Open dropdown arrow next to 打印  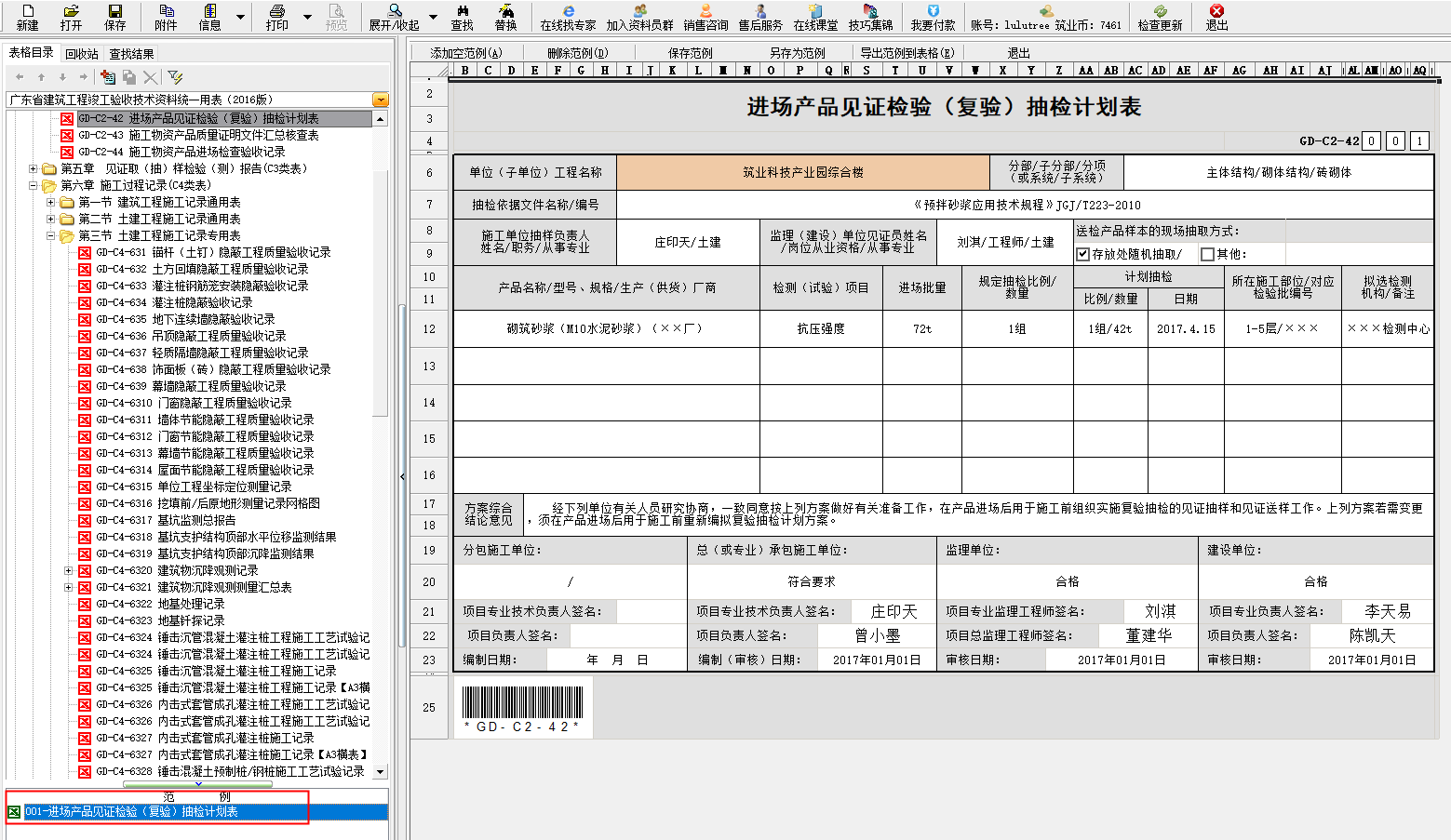click(x=307, y=16)
